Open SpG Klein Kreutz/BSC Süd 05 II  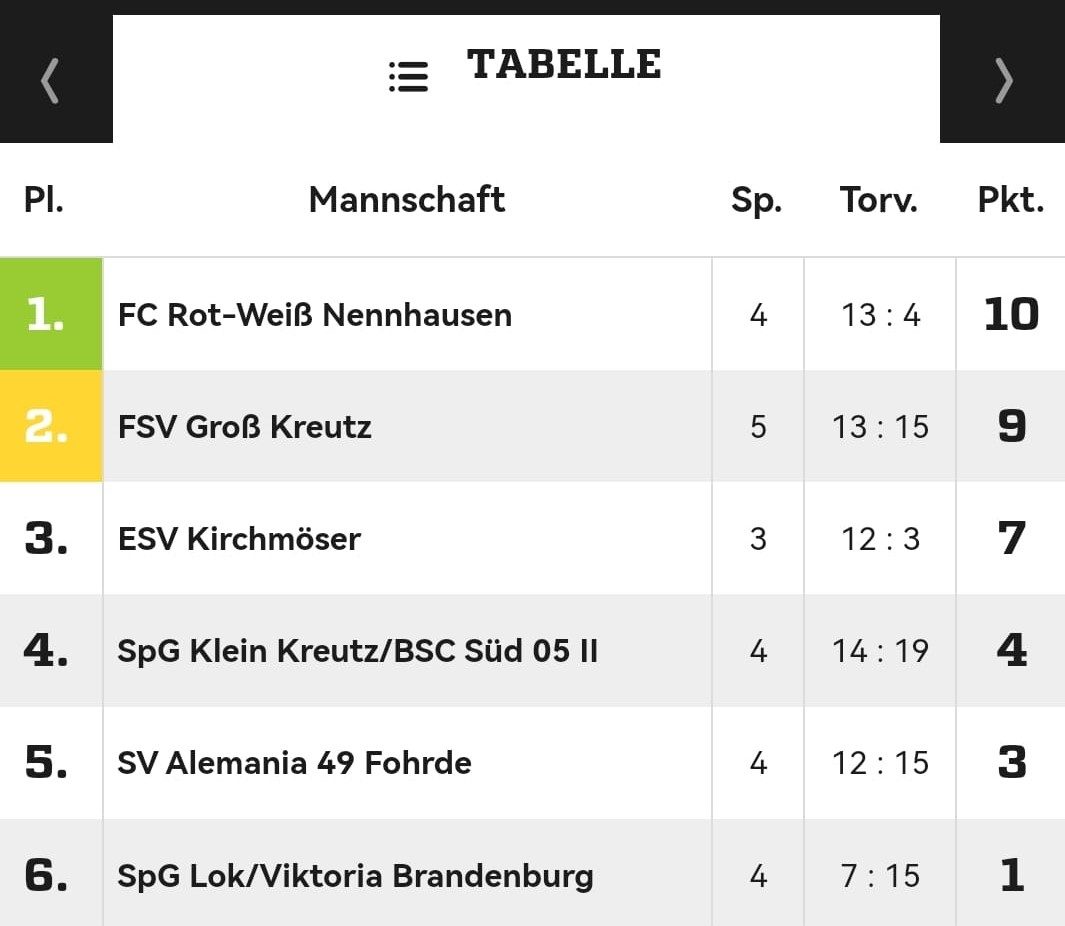(x=357, y=651)
